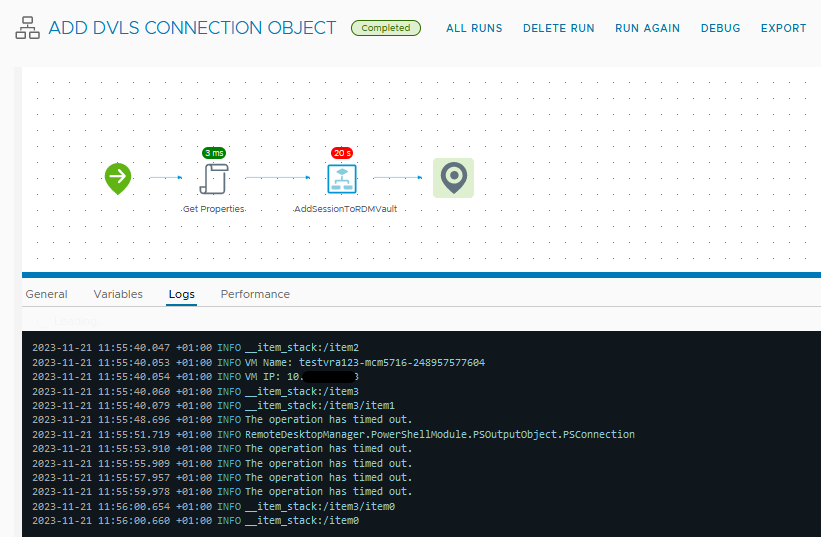Click the 11:55:59.978 timed out log line

[222, 492]
